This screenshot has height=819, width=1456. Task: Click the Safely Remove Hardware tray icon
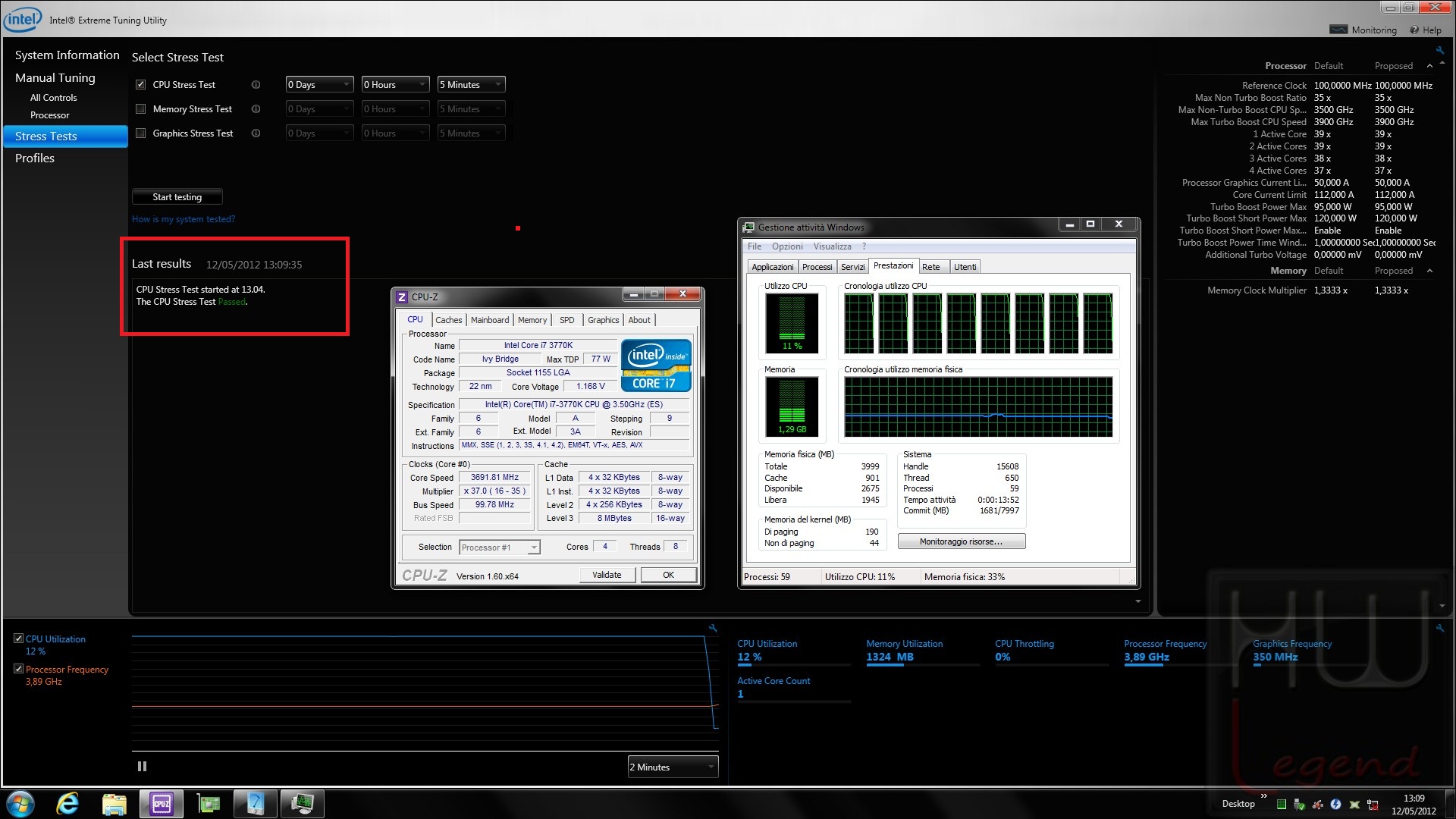[x=1299, y=805]
